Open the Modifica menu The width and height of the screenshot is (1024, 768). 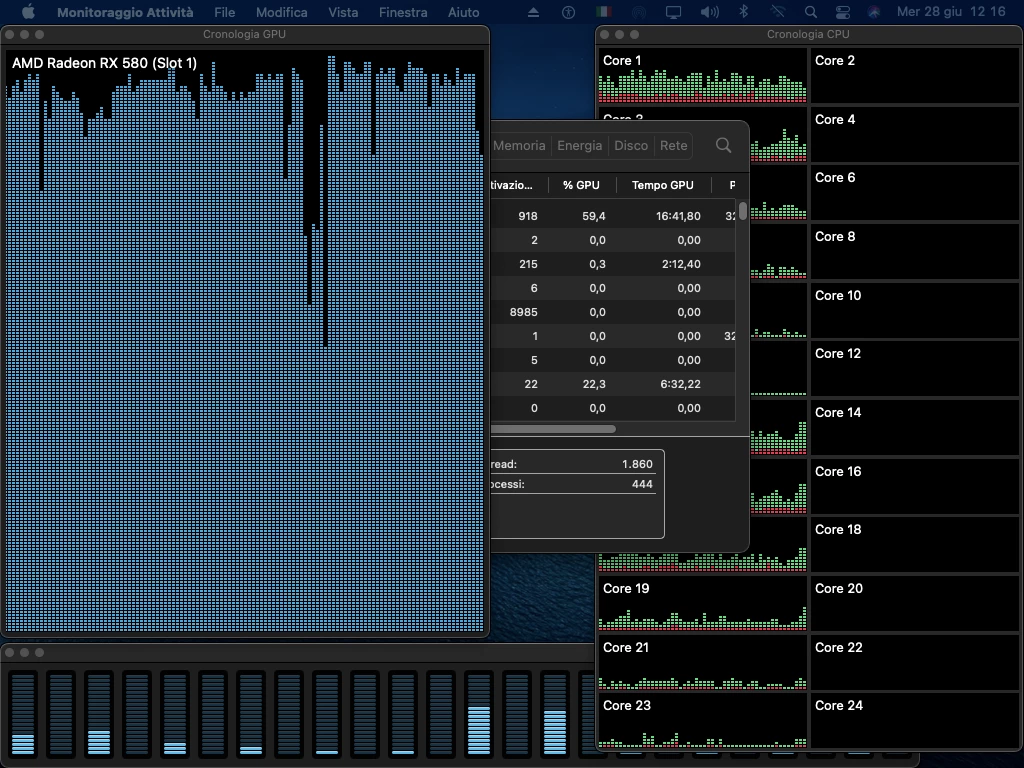281,12
